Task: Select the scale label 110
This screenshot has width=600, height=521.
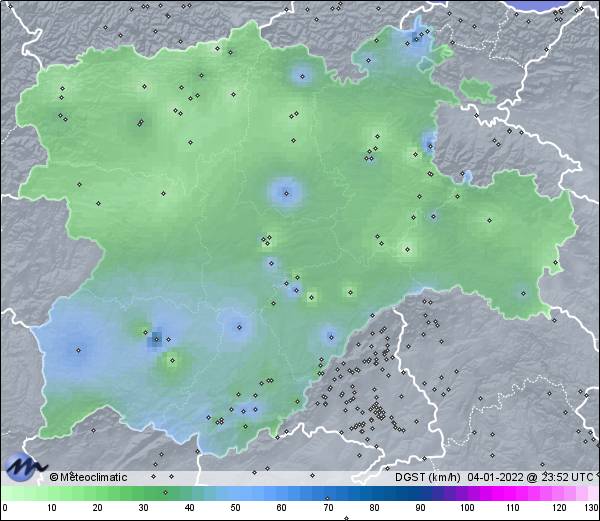Action: (x=513, y=508)
